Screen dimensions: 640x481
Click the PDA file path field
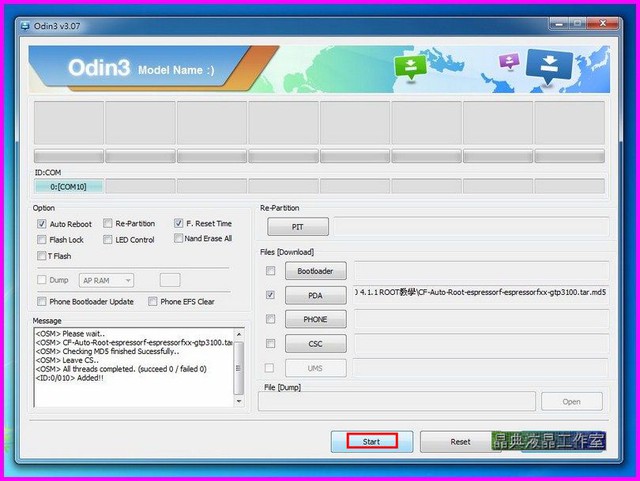pos(480,296)
